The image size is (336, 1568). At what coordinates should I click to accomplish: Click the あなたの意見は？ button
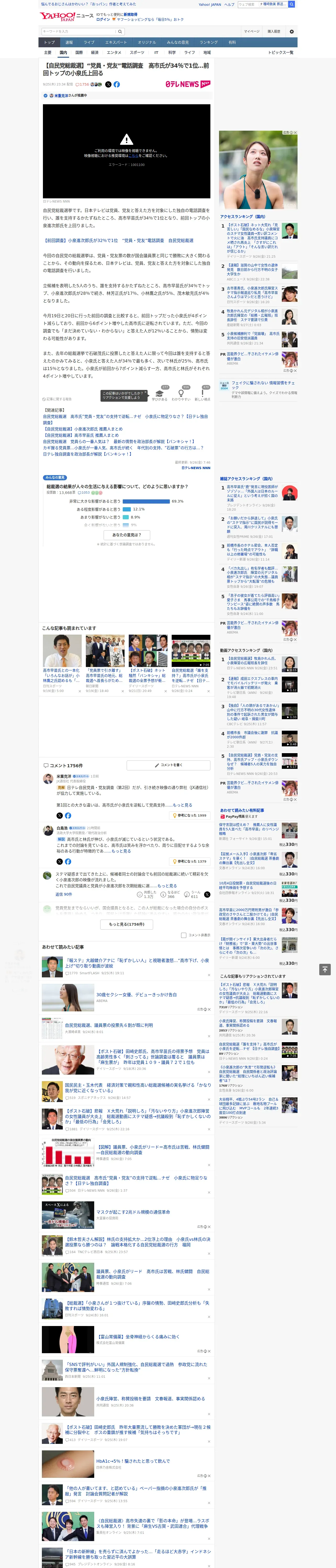pos(127,535)
